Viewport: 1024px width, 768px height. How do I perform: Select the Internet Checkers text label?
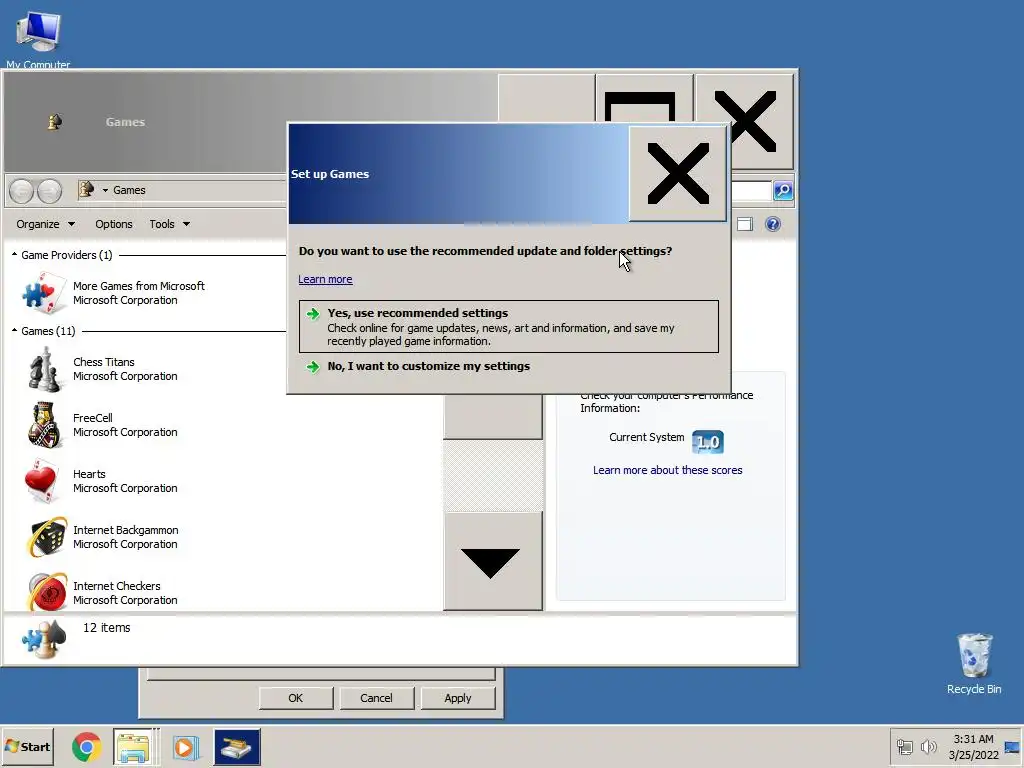[116, 586]
